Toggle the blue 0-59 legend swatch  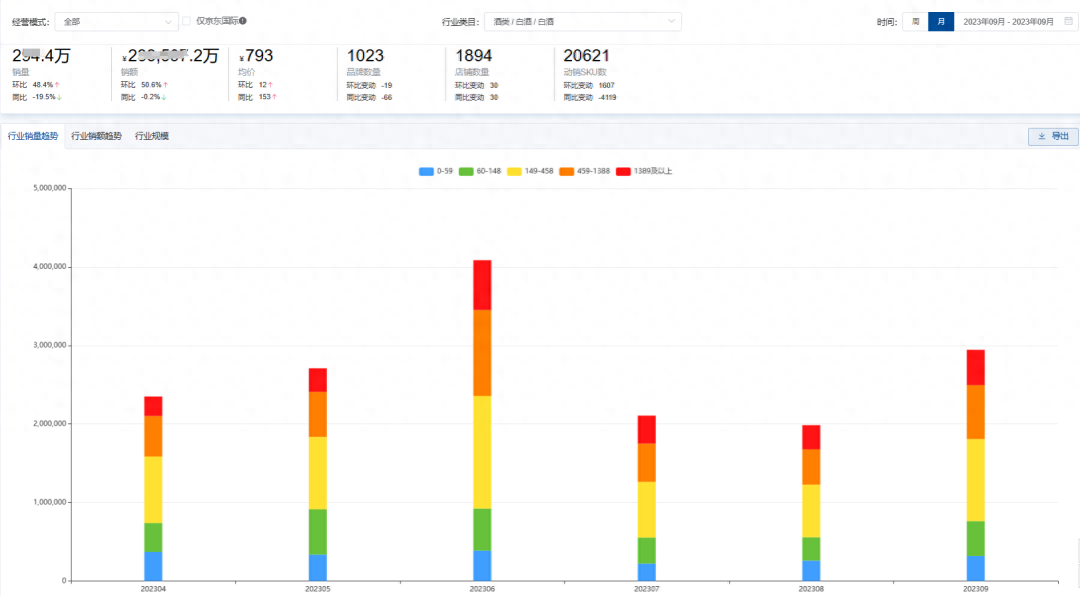[426, 172]
